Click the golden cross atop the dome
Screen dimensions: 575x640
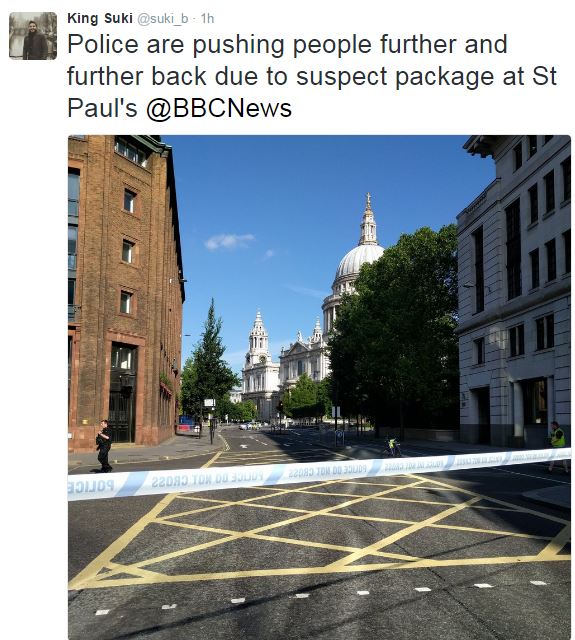(x=368, y=201)
